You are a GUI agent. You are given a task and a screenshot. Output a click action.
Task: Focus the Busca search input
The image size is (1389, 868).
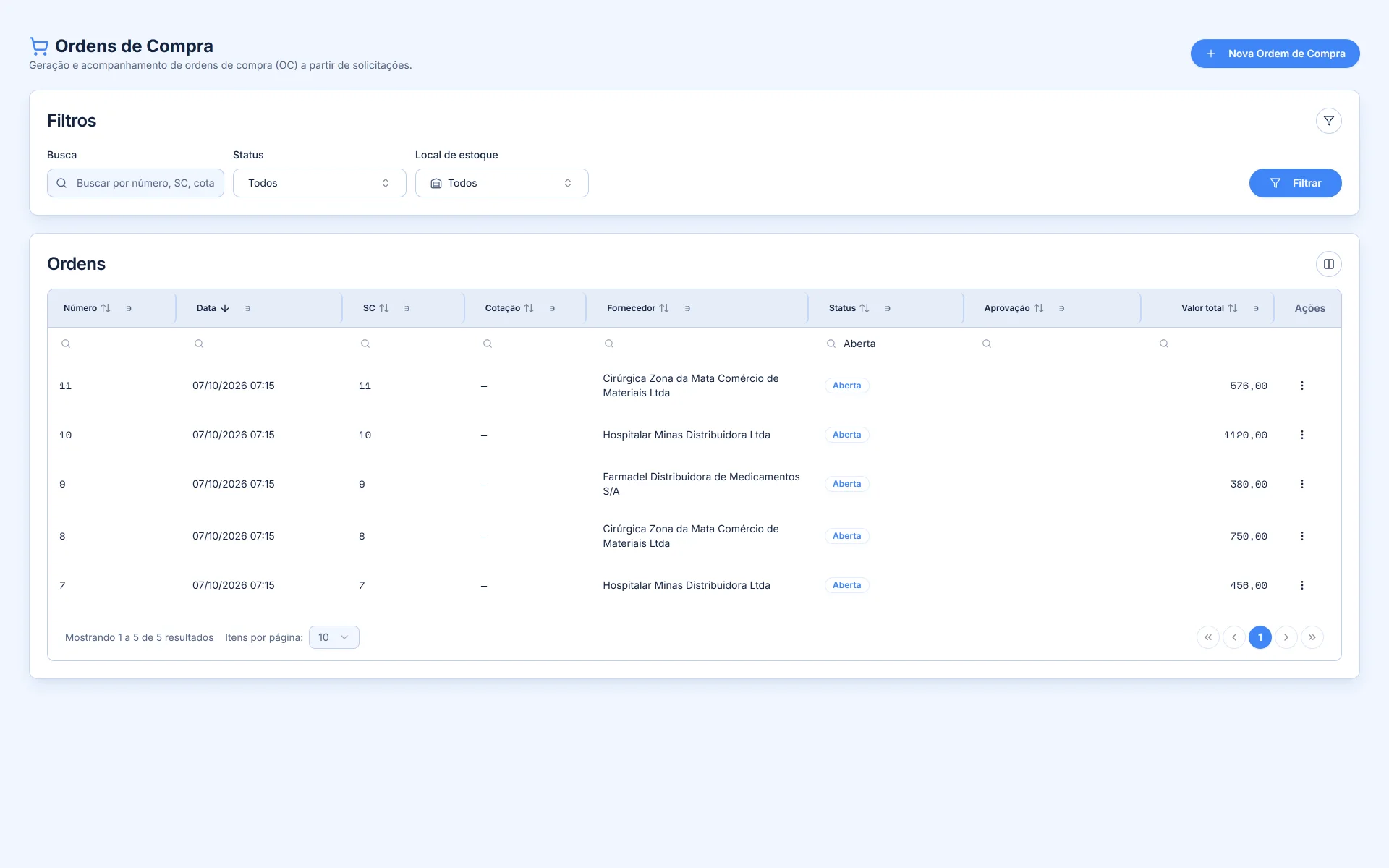tap(135, 183)
